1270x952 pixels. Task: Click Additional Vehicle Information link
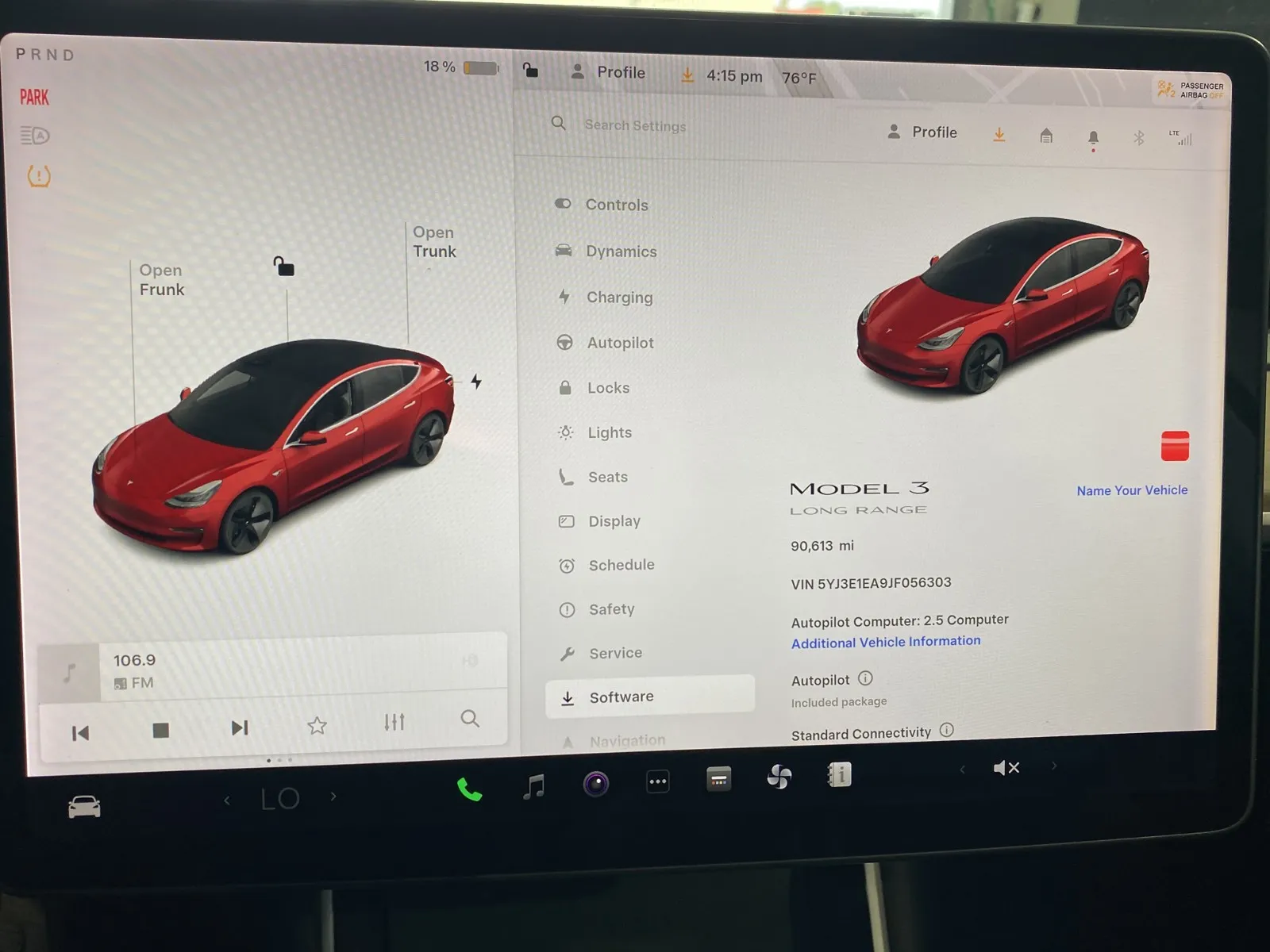pyautogui.click(x=885, y=642)
